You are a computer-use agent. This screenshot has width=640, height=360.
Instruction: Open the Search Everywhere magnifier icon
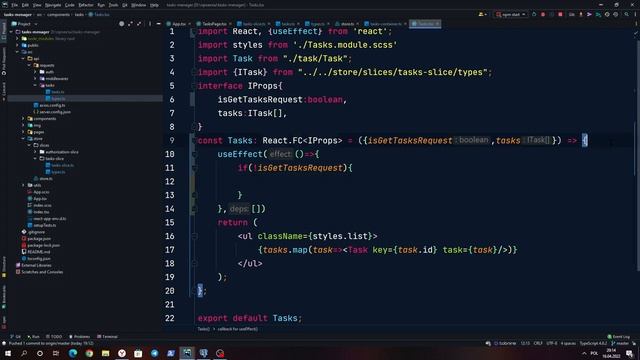627,14
